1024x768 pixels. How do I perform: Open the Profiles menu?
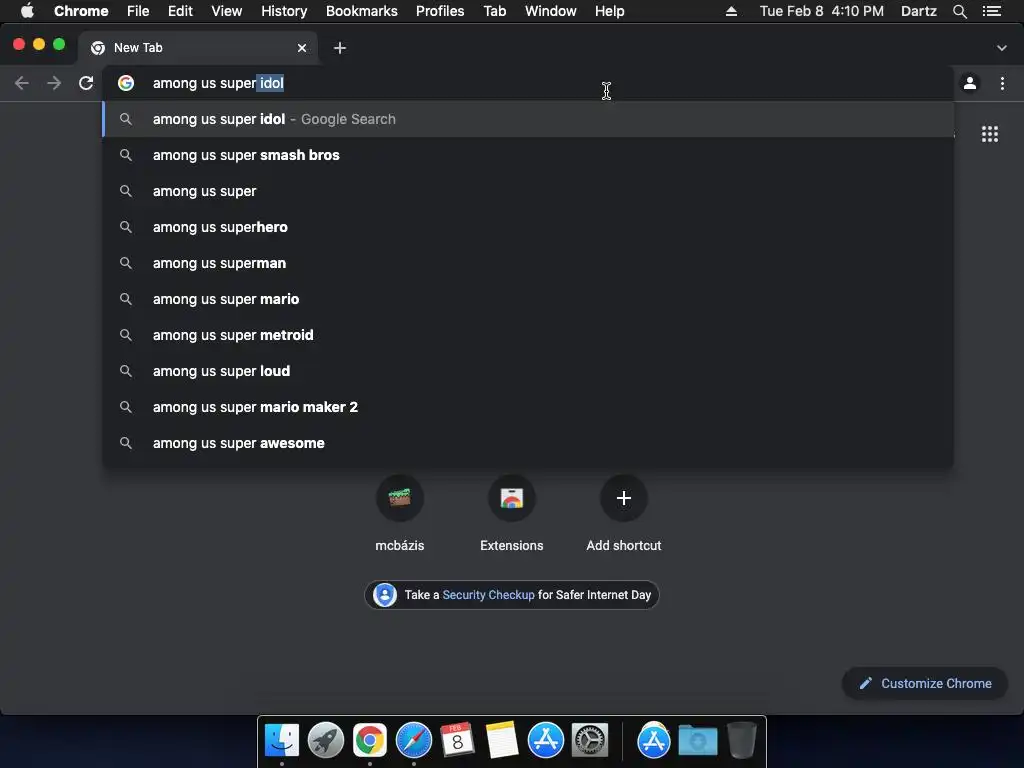(440, 11)
